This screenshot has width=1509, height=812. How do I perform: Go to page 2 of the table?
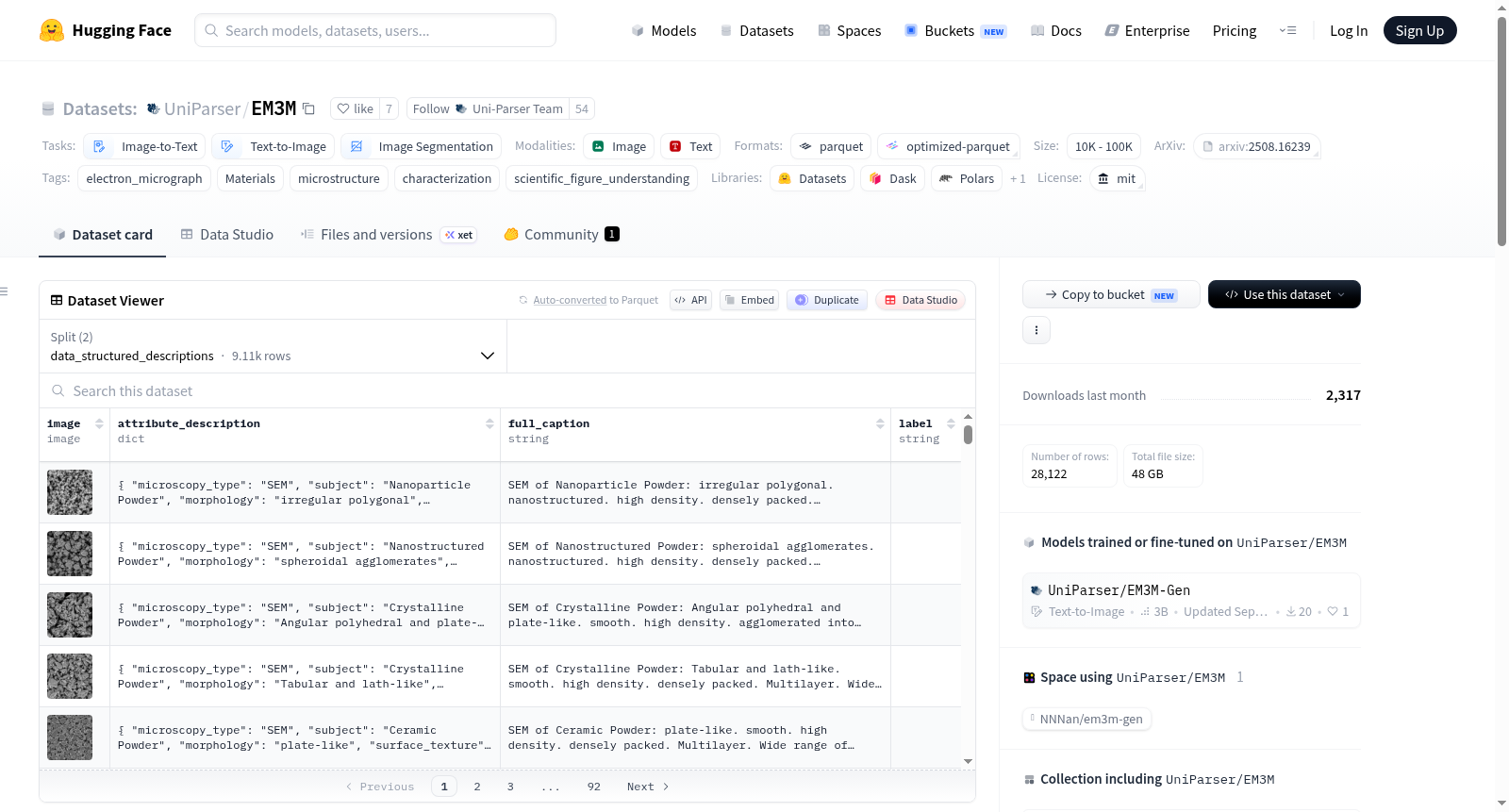(477, 787)
